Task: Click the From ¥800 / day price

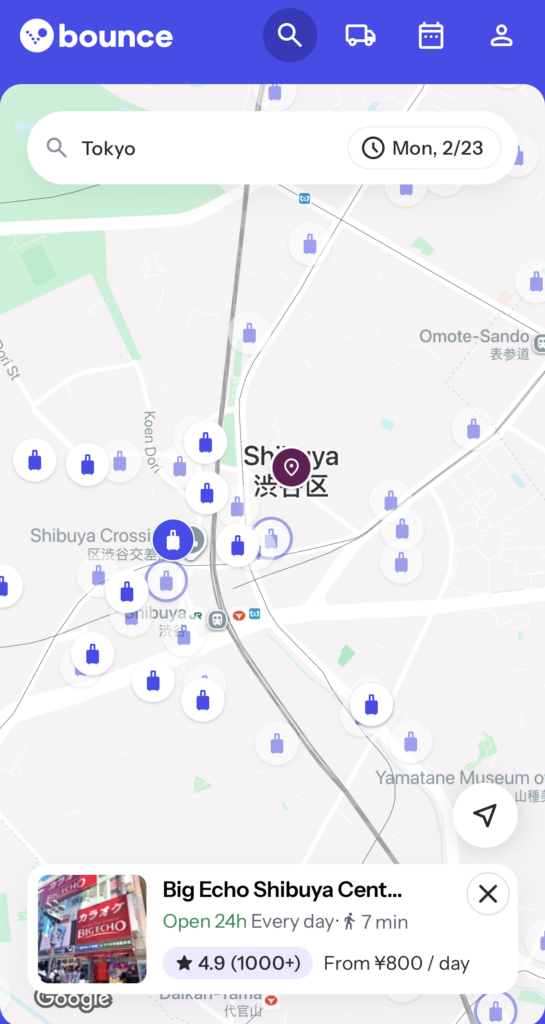Action: coord(397,963)
